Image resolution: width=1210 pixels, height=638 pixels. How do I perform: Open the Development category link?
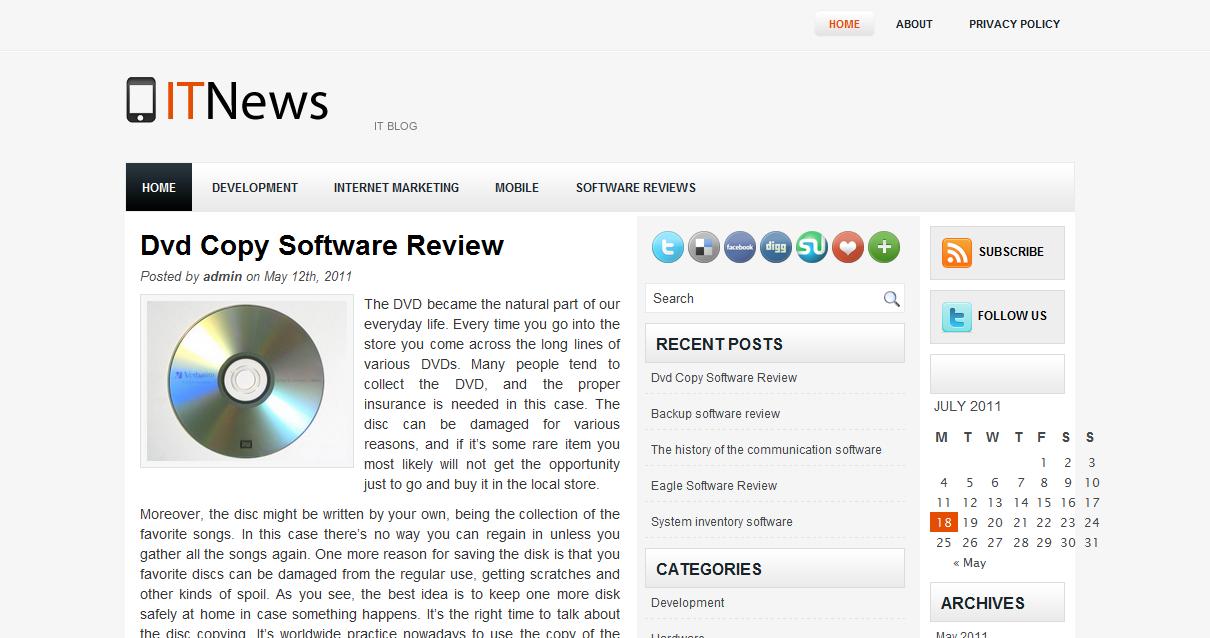point(688,603)
